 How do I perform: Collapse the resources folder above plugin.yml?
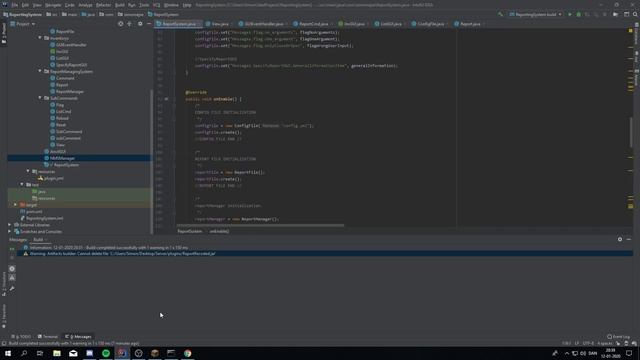(x=28, y=171)
